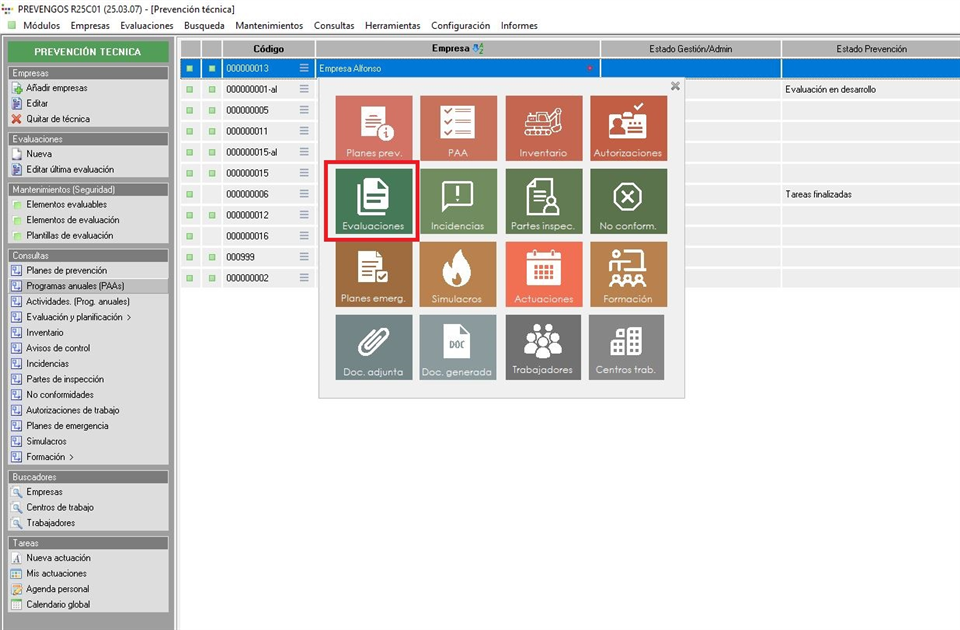The image size is (960, 630).
Task: Select the PAA checklist tile
Action: (x=458, y=128)
